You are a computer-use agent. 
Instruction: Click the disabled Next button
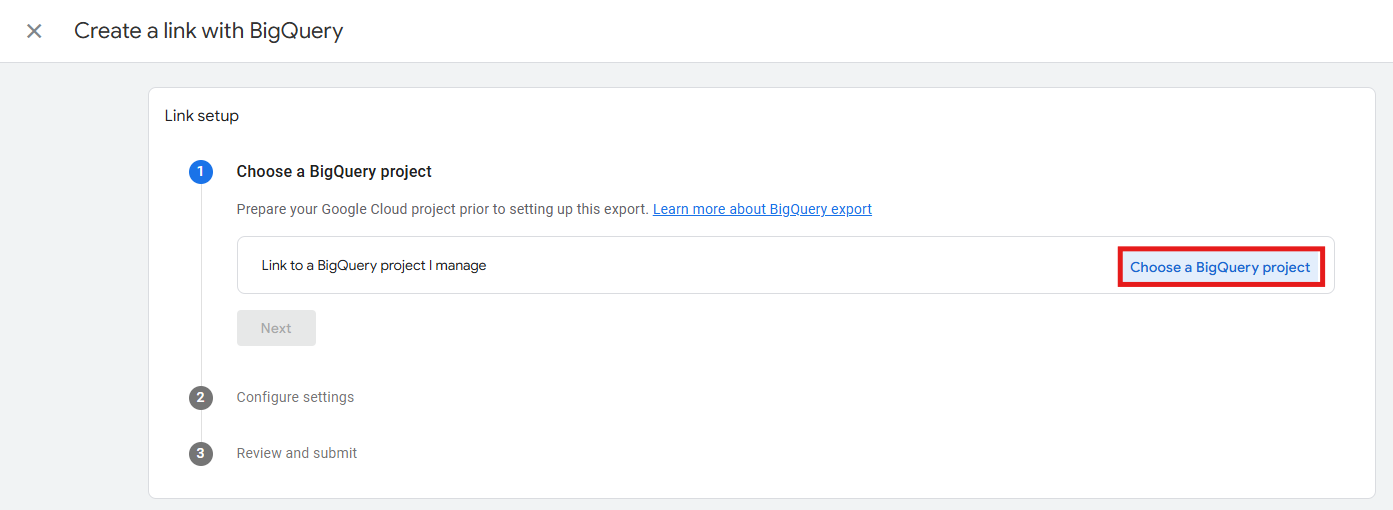tap(276, 328)
